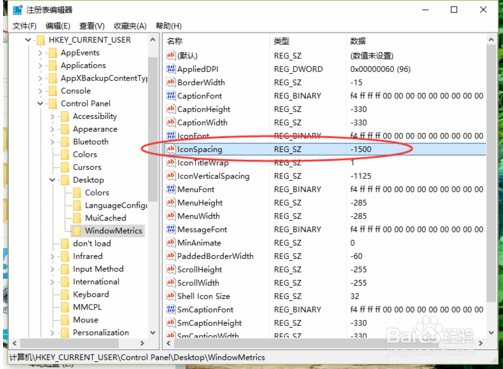
Task: Select the LanguageConfiguration key
Action: (116, 205)
